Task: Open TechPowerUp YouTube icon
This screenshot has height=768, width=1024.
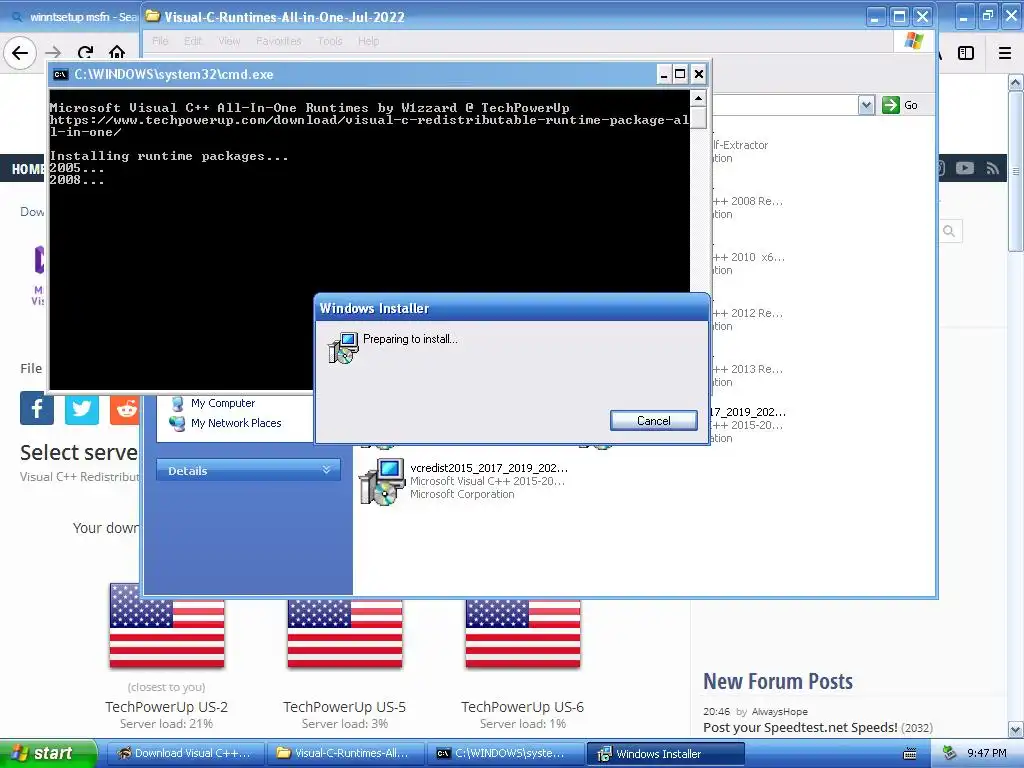Action: pyautogui.click(x=965, y=168)
